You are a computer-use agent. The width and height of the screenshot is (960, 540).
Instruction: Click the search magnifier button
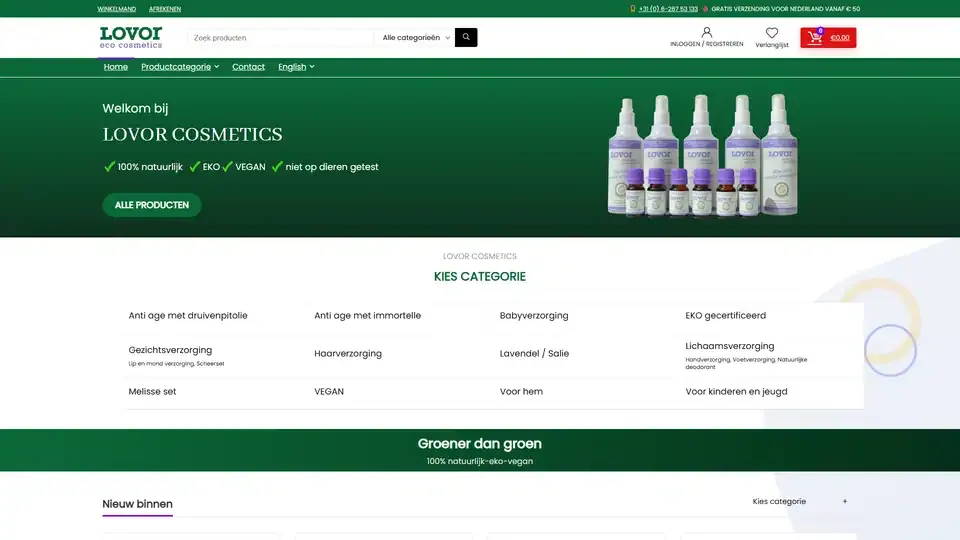466,37
